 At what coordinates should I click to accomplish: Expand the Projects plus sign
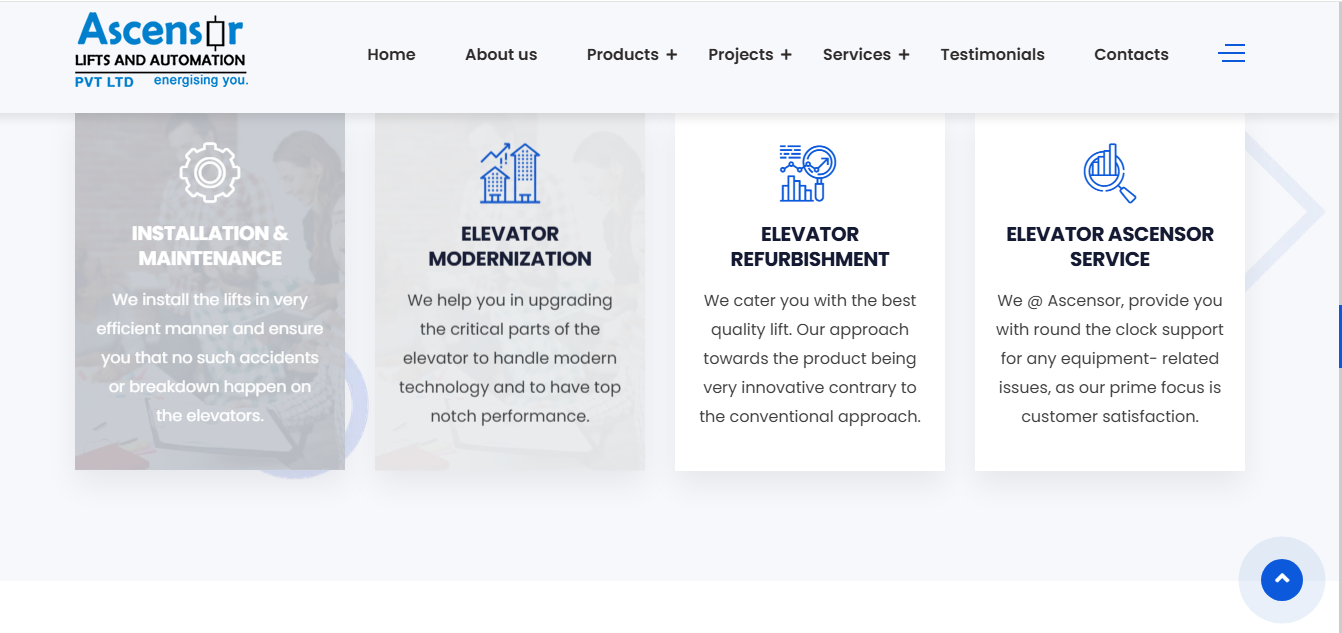coord(786,55)
